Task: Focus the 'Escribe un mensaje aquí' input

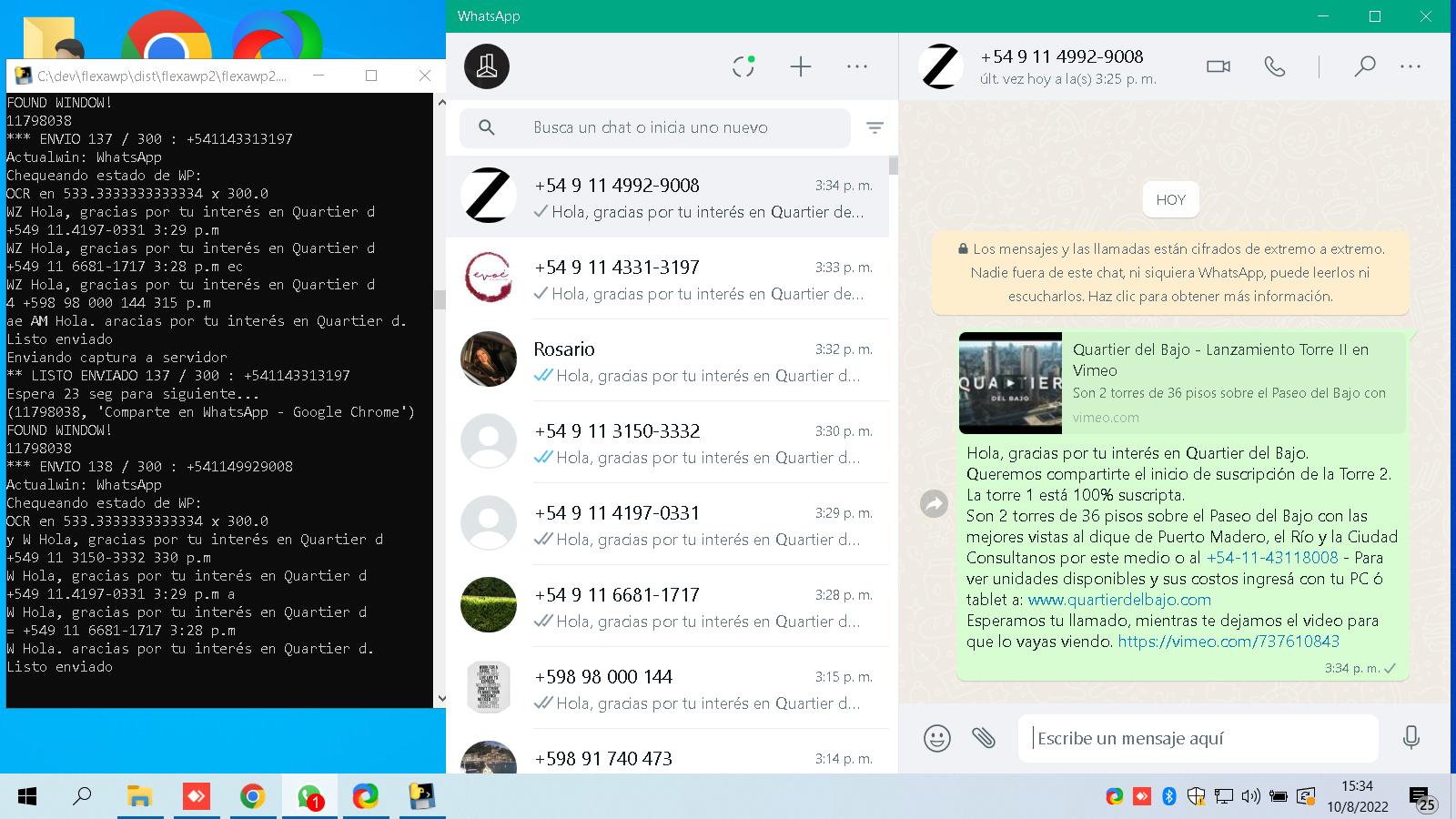Action: [x=1198, y=738]
